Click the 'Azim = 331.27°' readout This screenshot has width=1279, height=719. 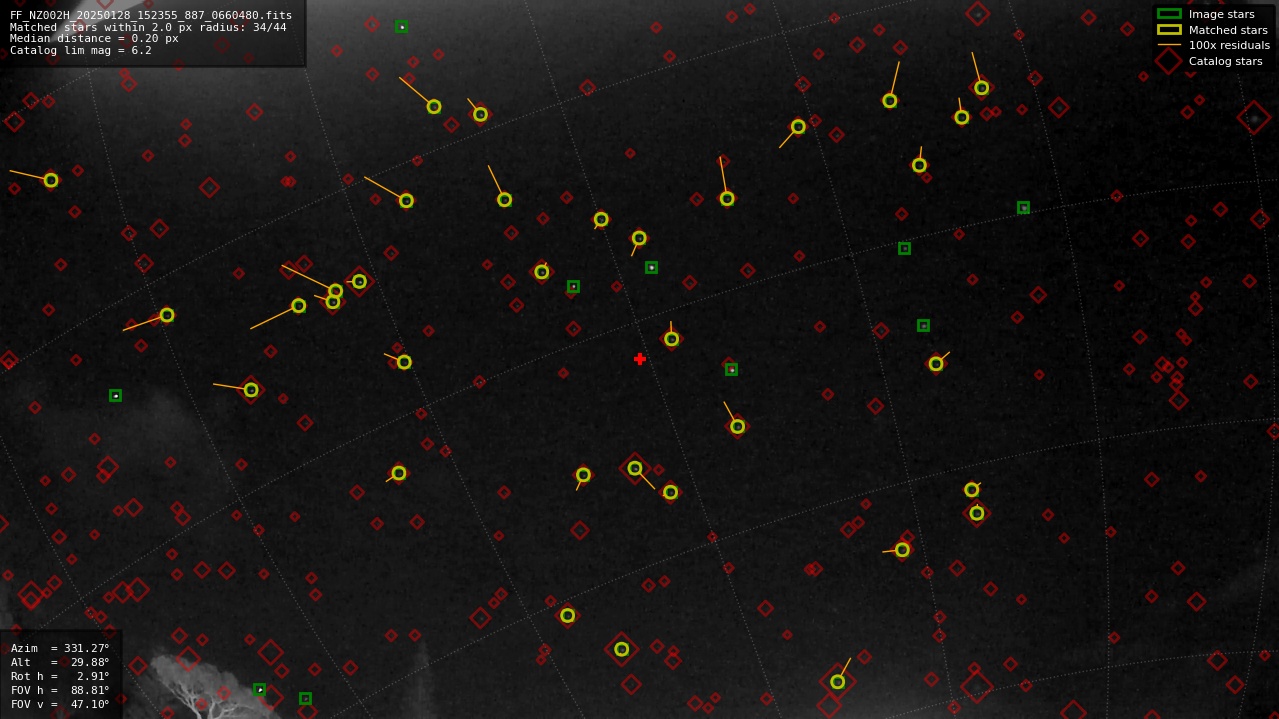(x=60, y=648)
